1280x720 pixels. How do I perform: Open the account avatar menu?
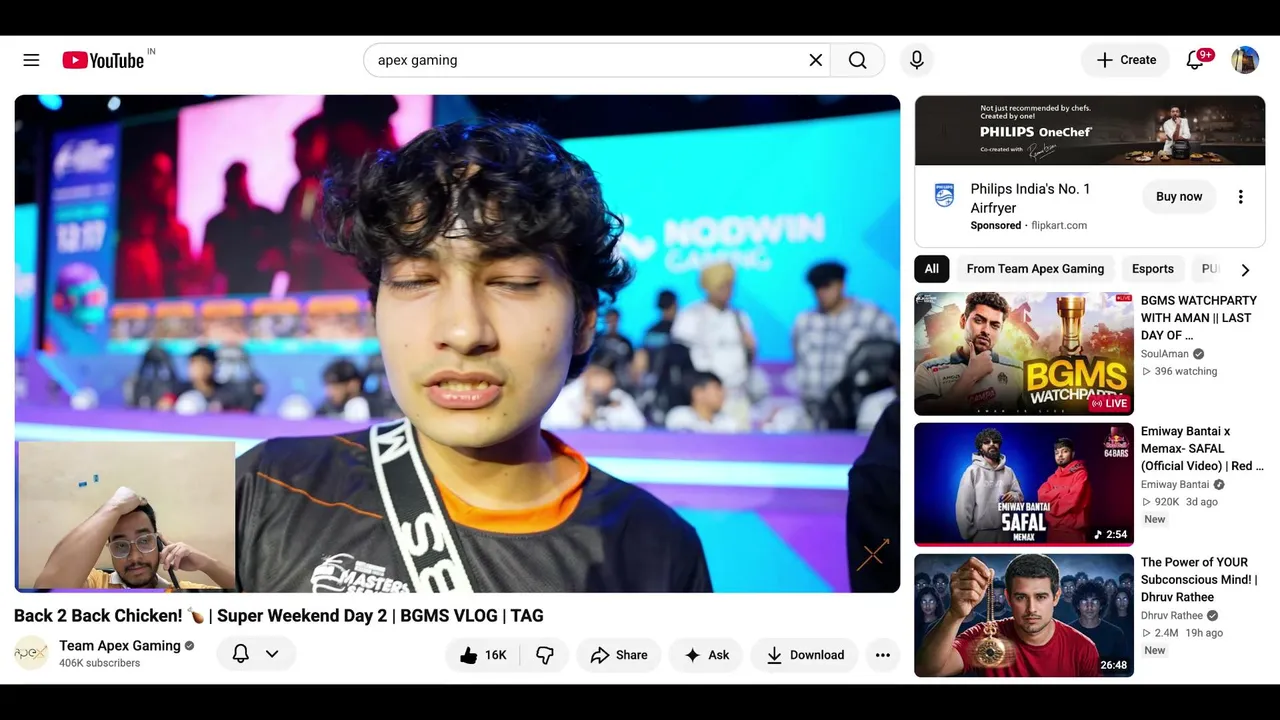(x=1245, y=60)
